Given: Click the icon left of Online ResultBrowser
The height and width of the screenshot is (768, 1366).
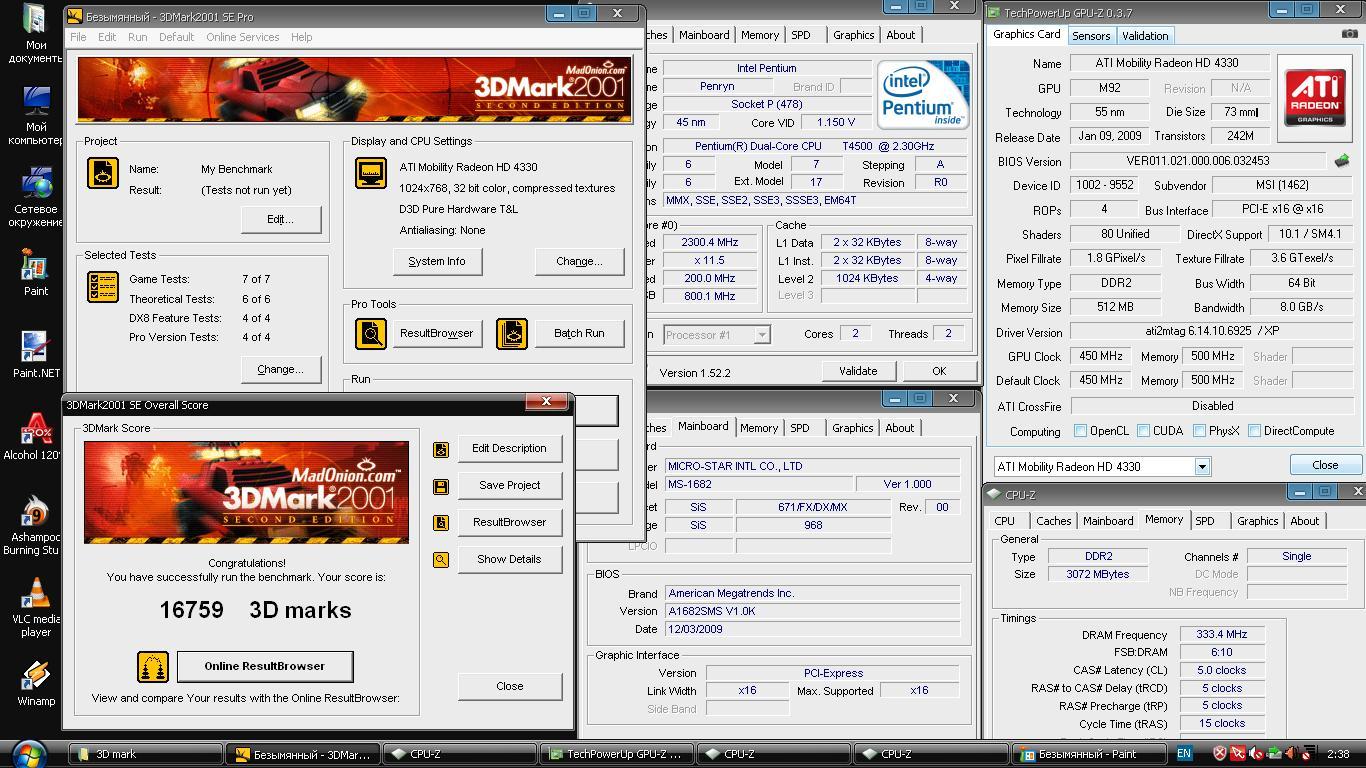Looking at the screenshot, I should pyautogui.click(x=153, y=667).
